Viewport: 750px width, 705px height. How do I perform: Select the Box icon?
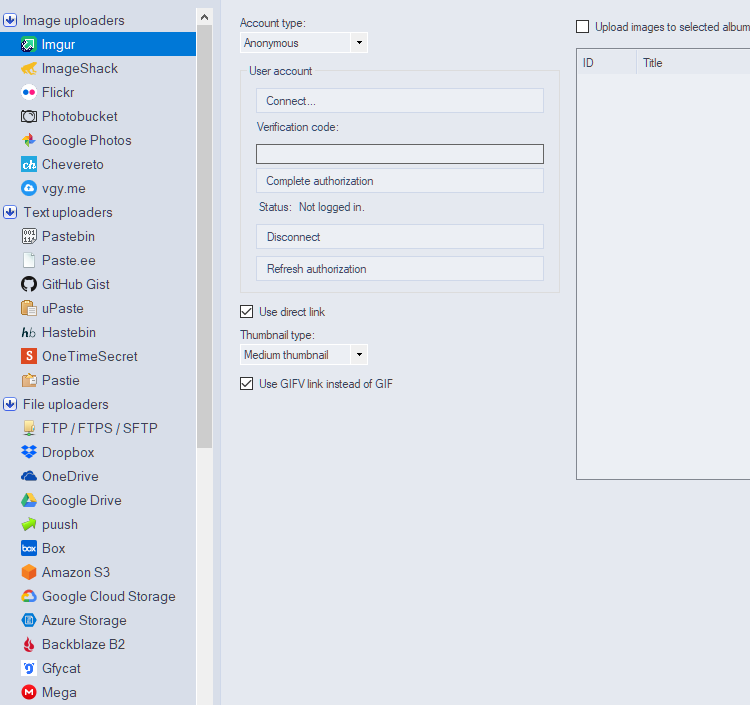click(29, 548)
